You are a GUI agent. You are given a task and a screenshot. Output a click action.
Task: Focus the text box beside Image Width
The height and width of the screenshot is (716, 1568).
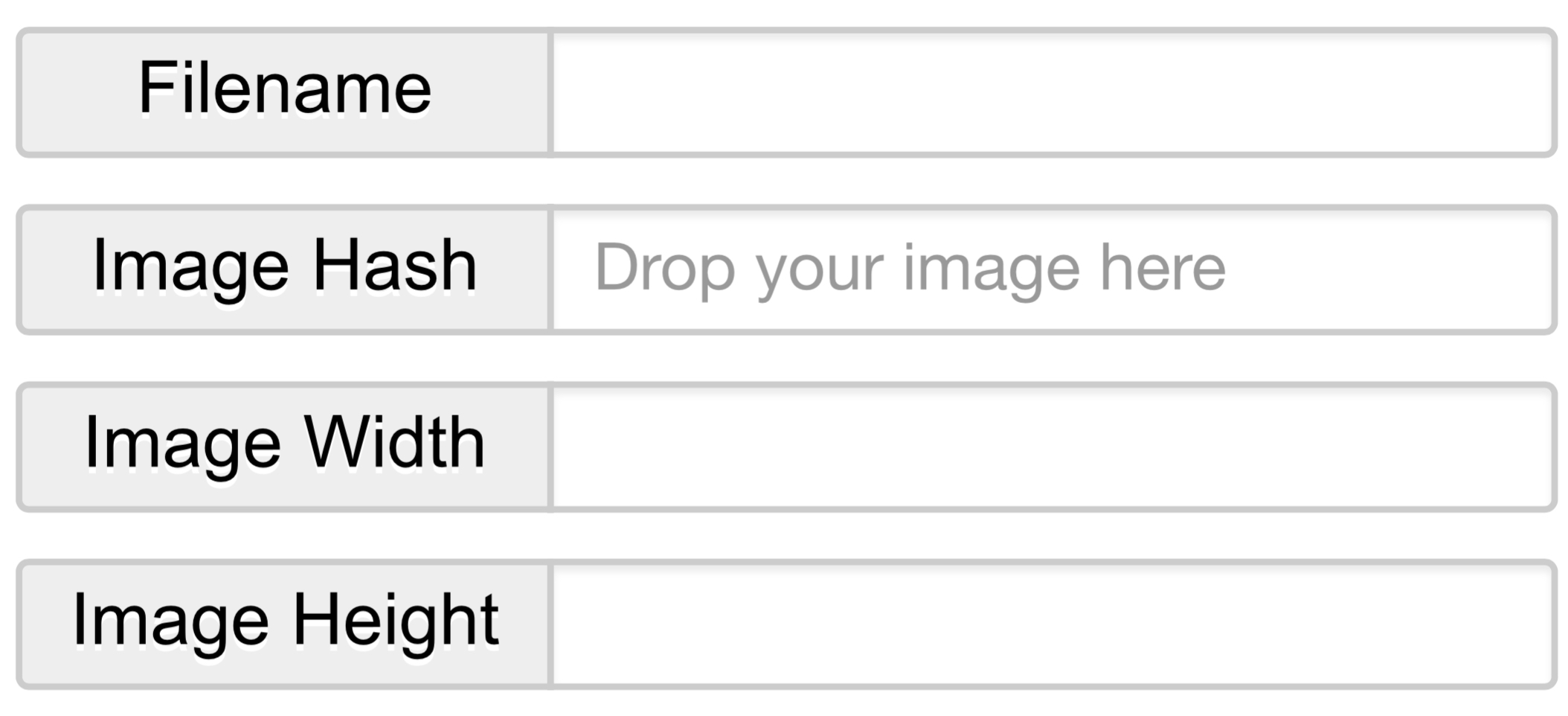(1053, 447)
